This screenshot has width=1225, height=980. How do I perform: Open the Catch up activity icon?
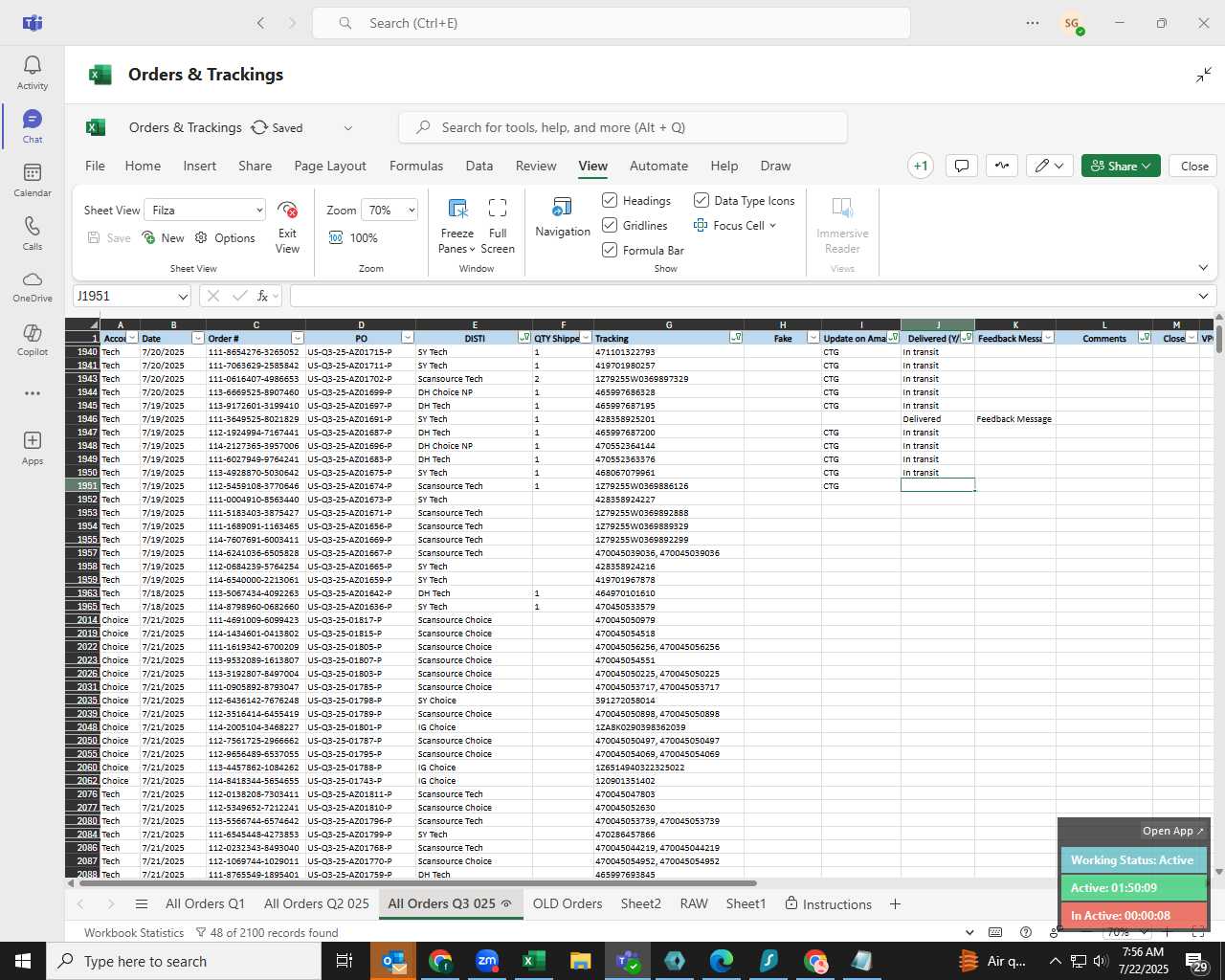1002,166
